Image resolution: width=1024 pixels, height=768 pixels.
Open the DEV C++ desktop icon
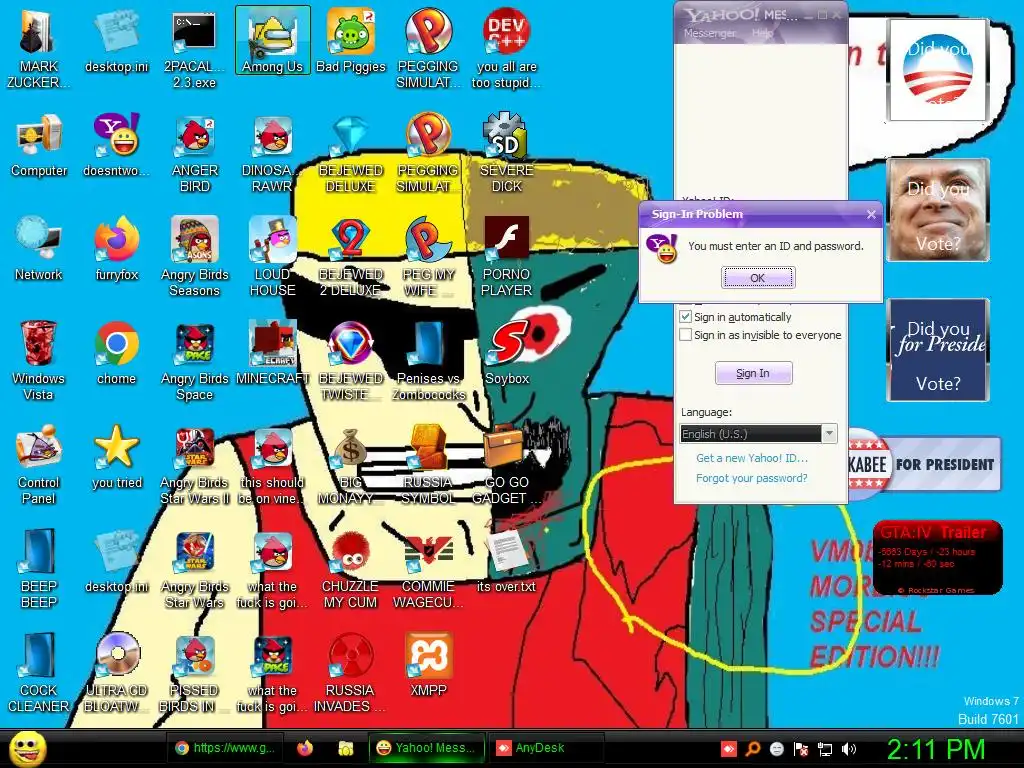(506, 47)
